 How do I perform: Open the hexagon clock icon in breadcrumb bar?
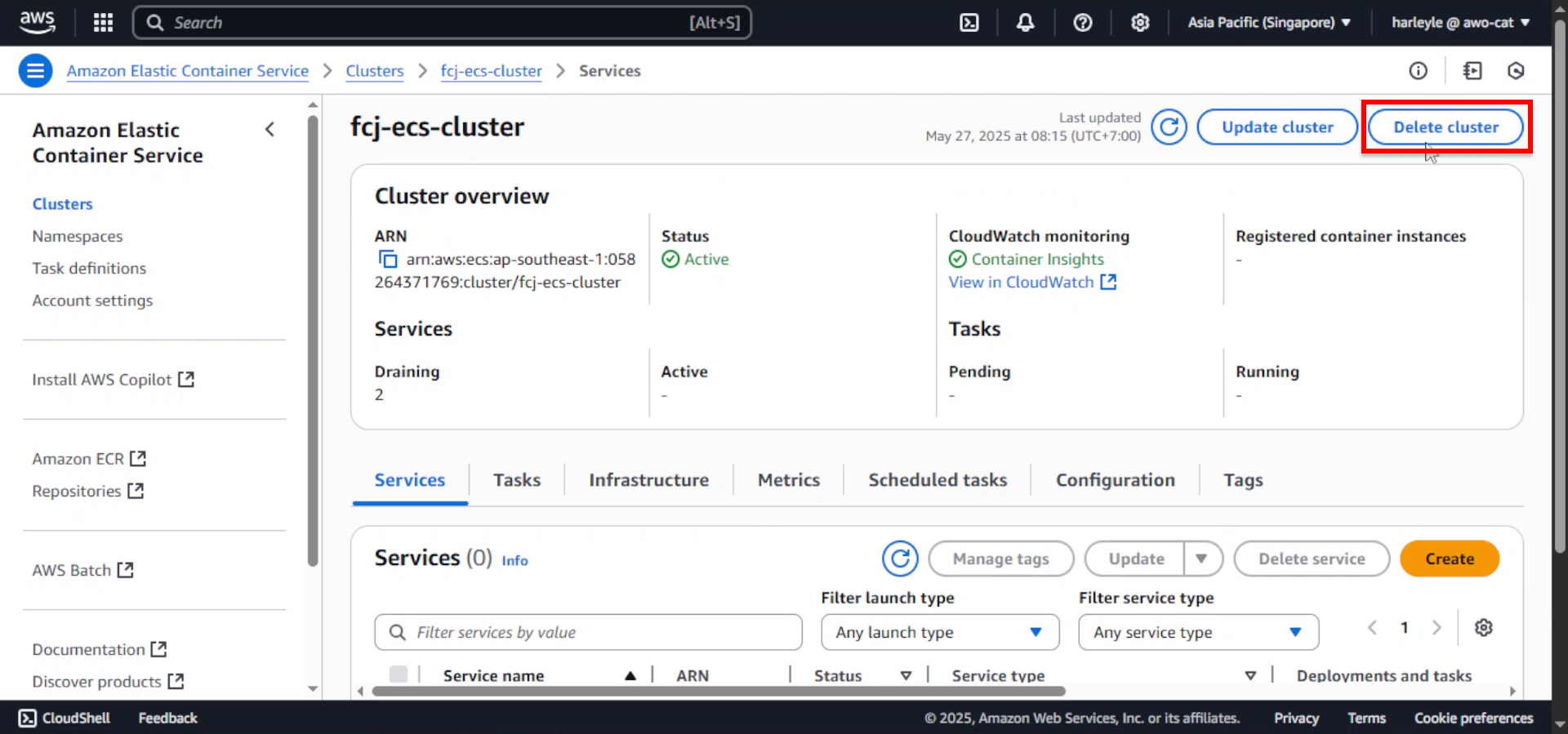(x=1516, y=71)
